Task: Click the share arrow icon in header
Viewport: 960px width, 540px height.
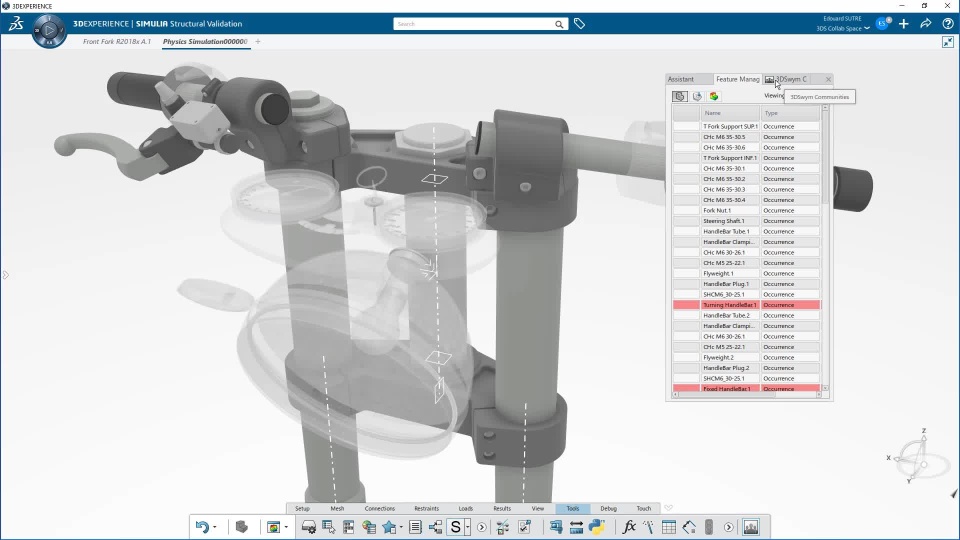Action: [926, 24]
